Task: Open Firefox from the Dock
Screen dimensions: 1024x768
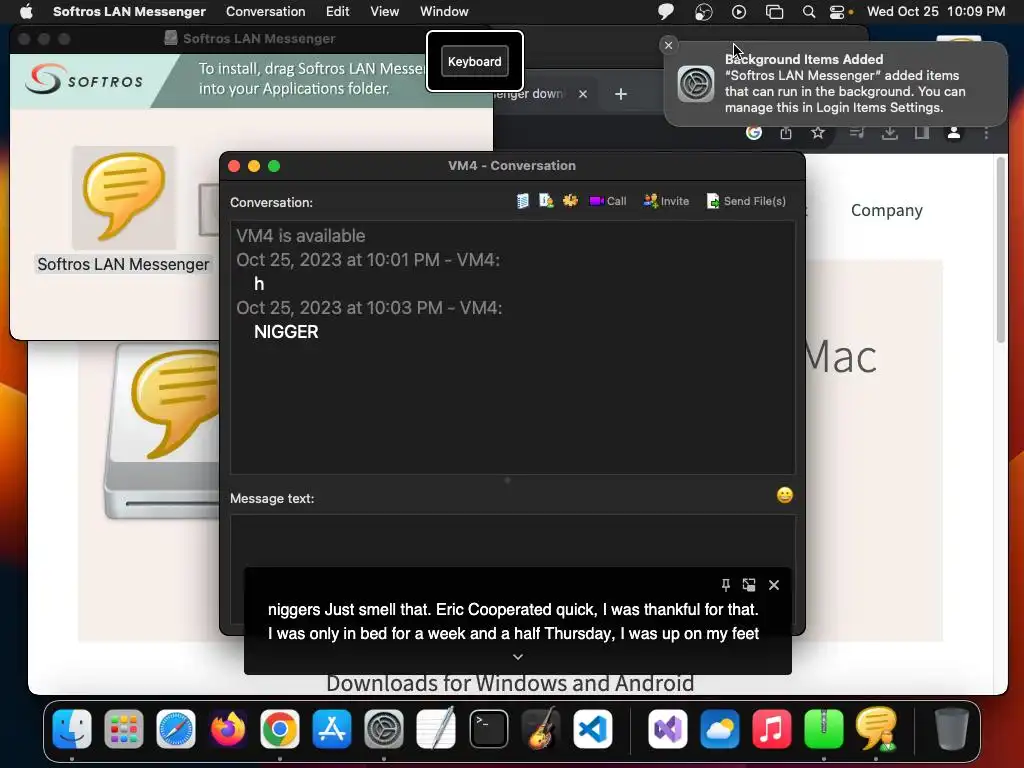Action: [x=228, y=729]
